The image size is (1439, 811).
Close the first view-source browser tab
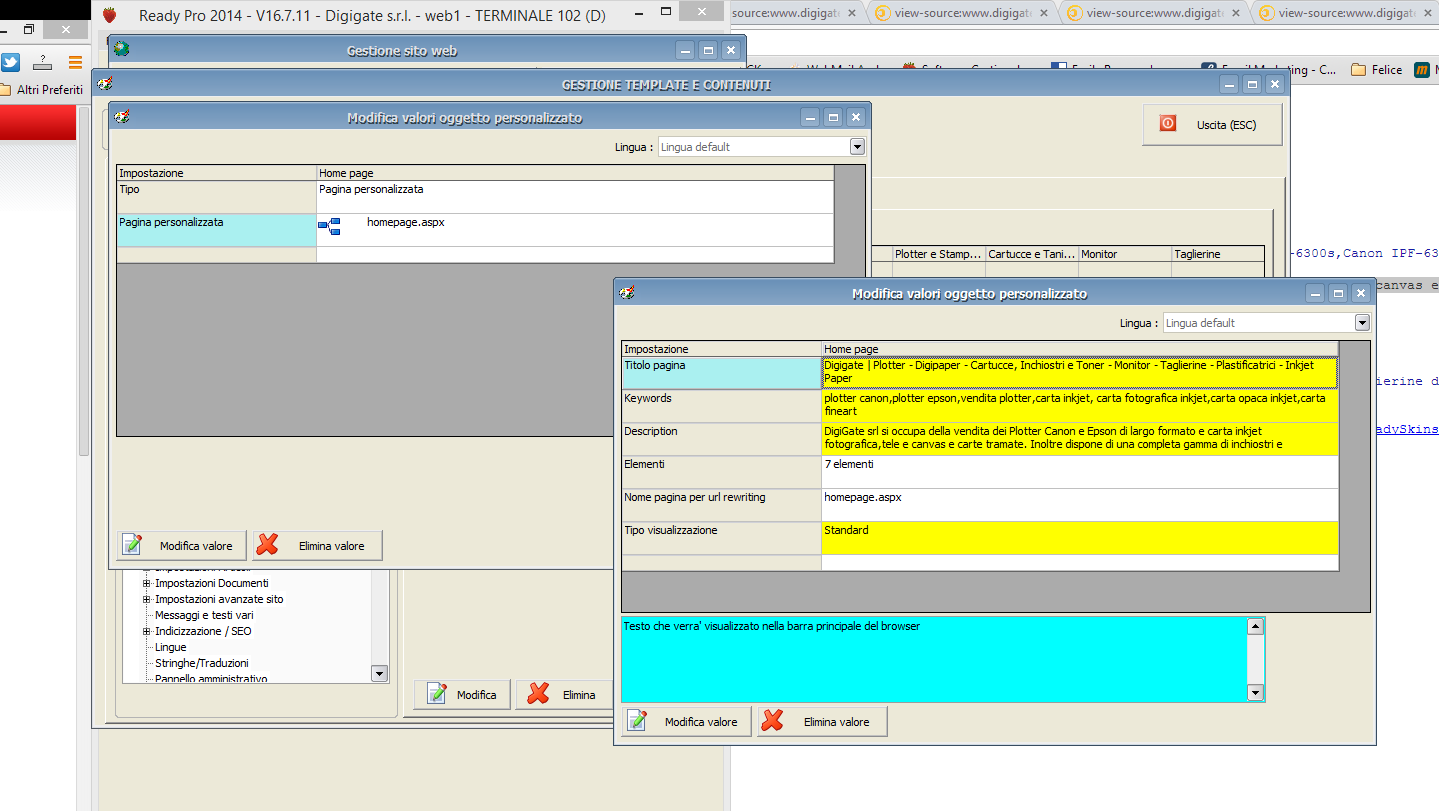click(850, 14)
